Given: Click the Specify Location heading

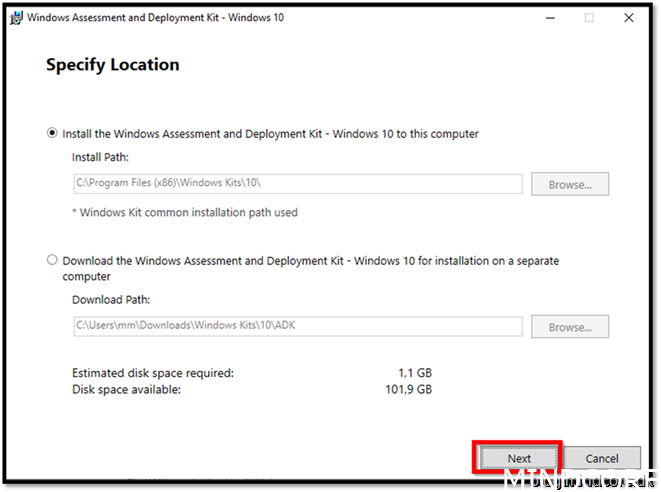Looking at the screenshot, I should [x=113, y=65].
